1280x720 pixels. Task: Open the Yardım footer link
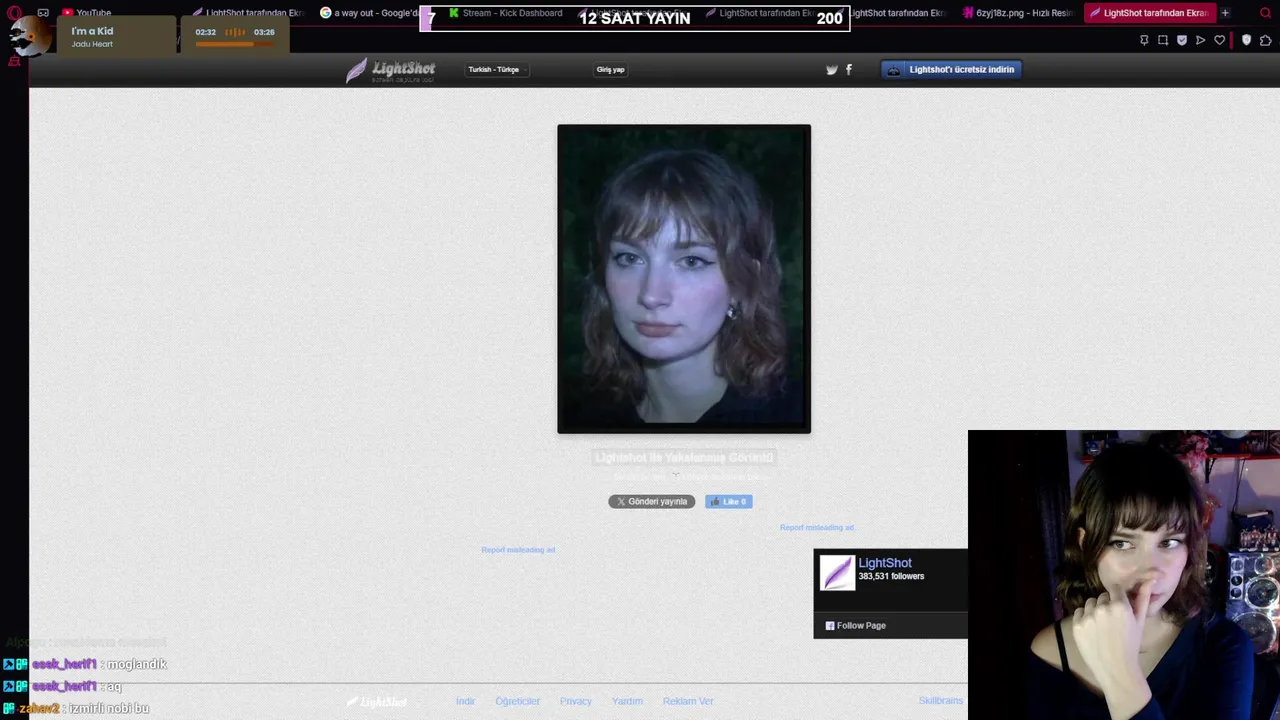point(627,701)
